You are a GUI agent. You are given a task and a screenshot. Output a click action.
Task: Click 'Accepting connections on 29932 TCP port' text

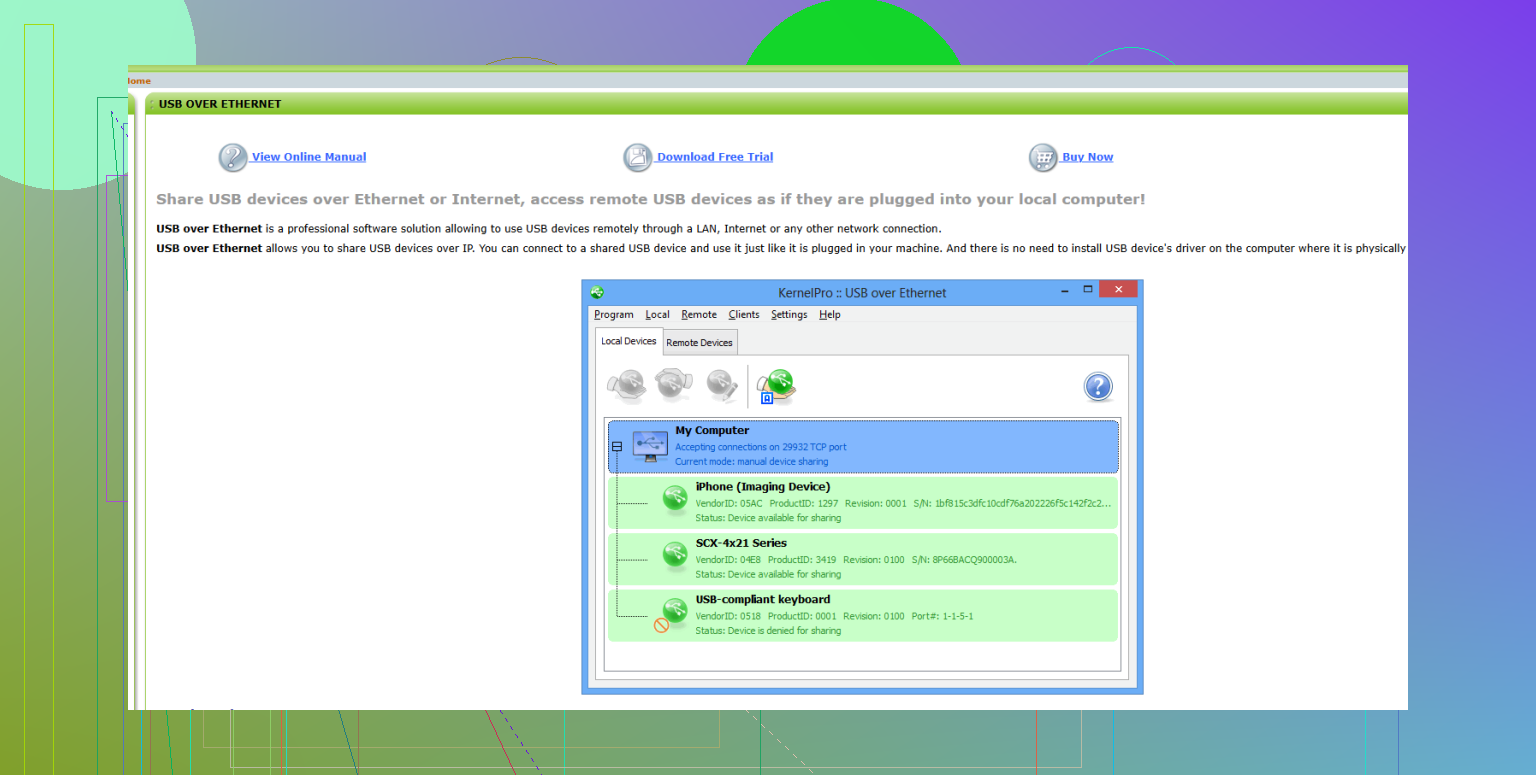[x=761, y=447]
